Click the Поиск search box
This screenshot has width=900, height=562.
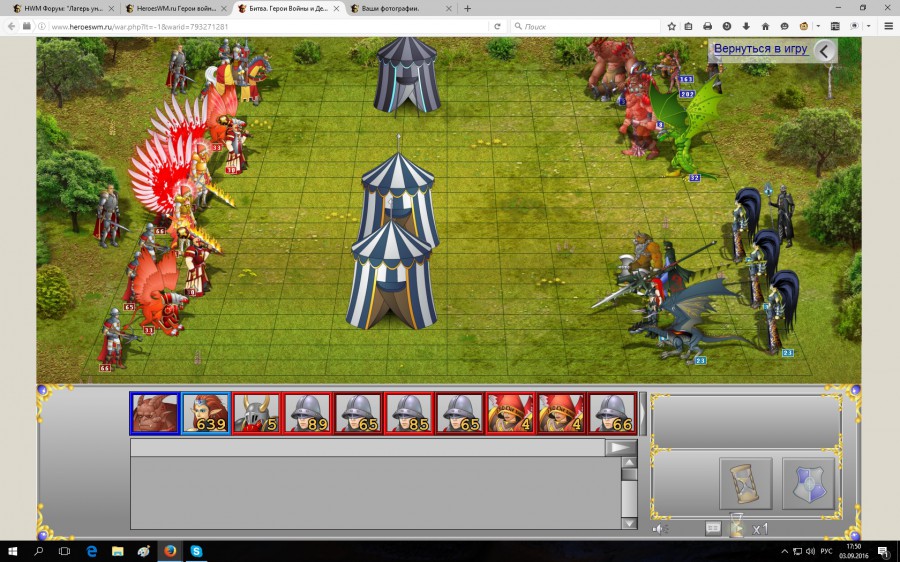pyautogui.click(x=585, y=26)
